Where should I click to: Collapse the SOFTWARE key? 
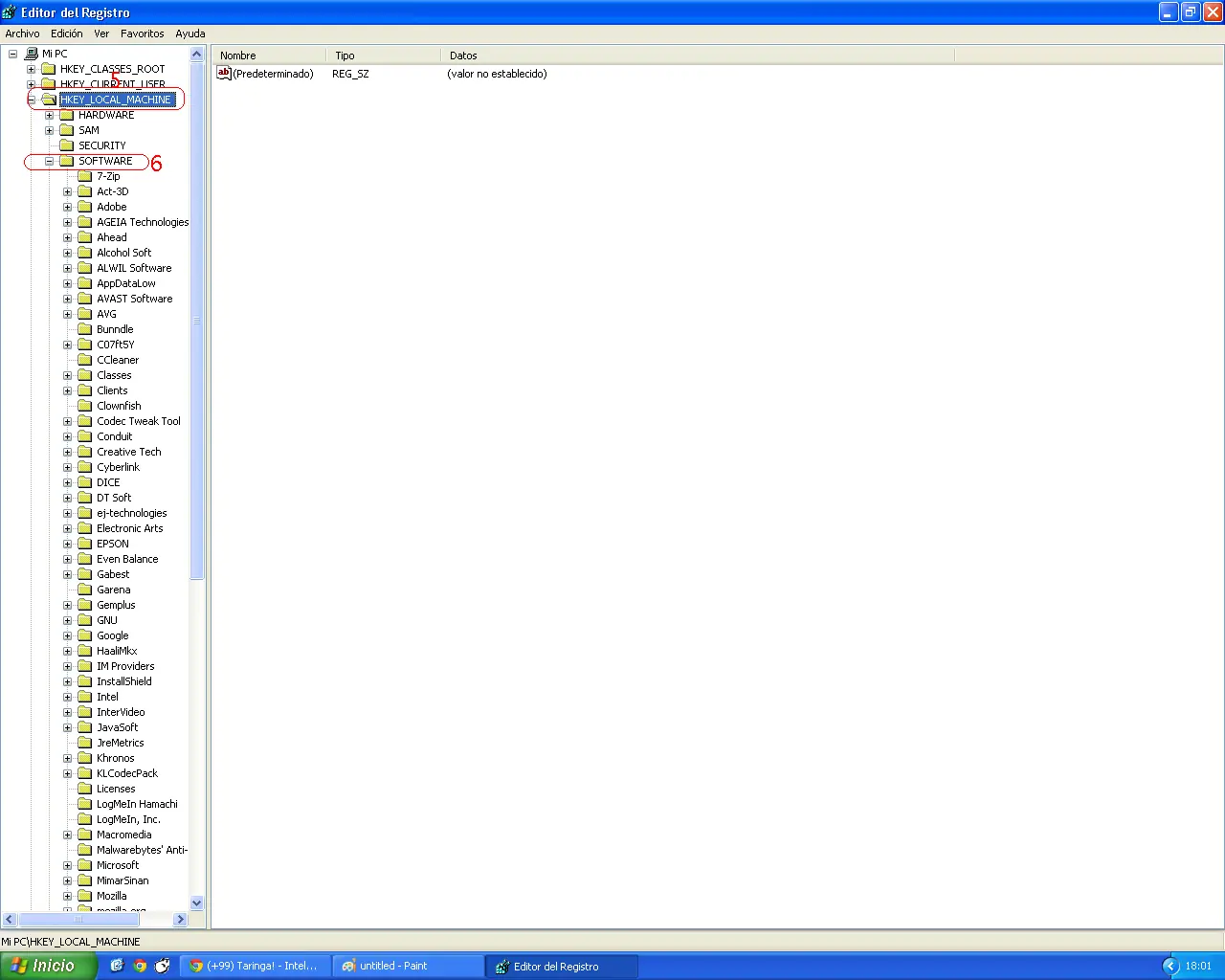point(50,161)
